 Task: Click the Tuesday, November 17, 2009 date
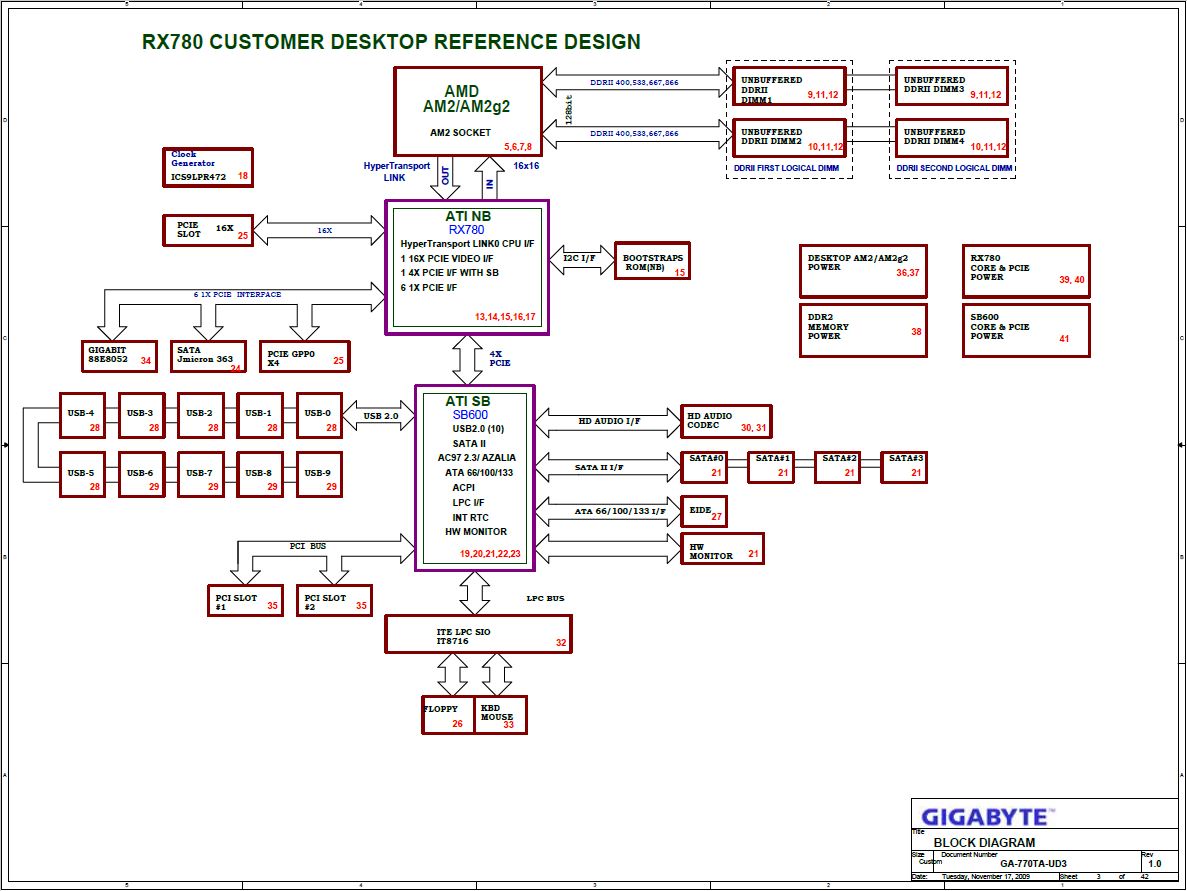986,877
